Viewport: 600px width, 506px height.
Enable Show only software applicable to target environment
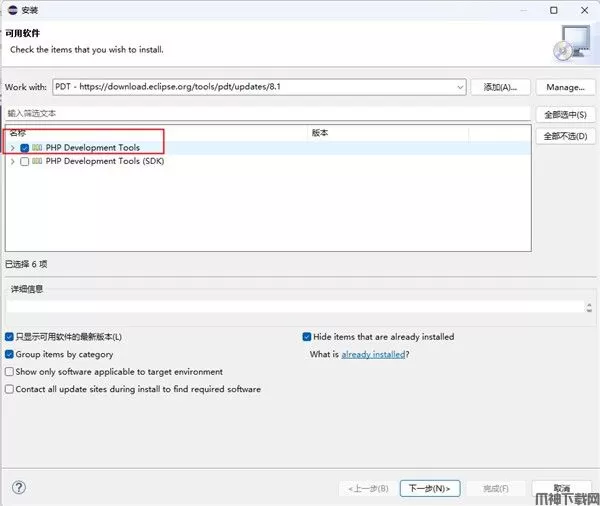[x=10, y=372]
